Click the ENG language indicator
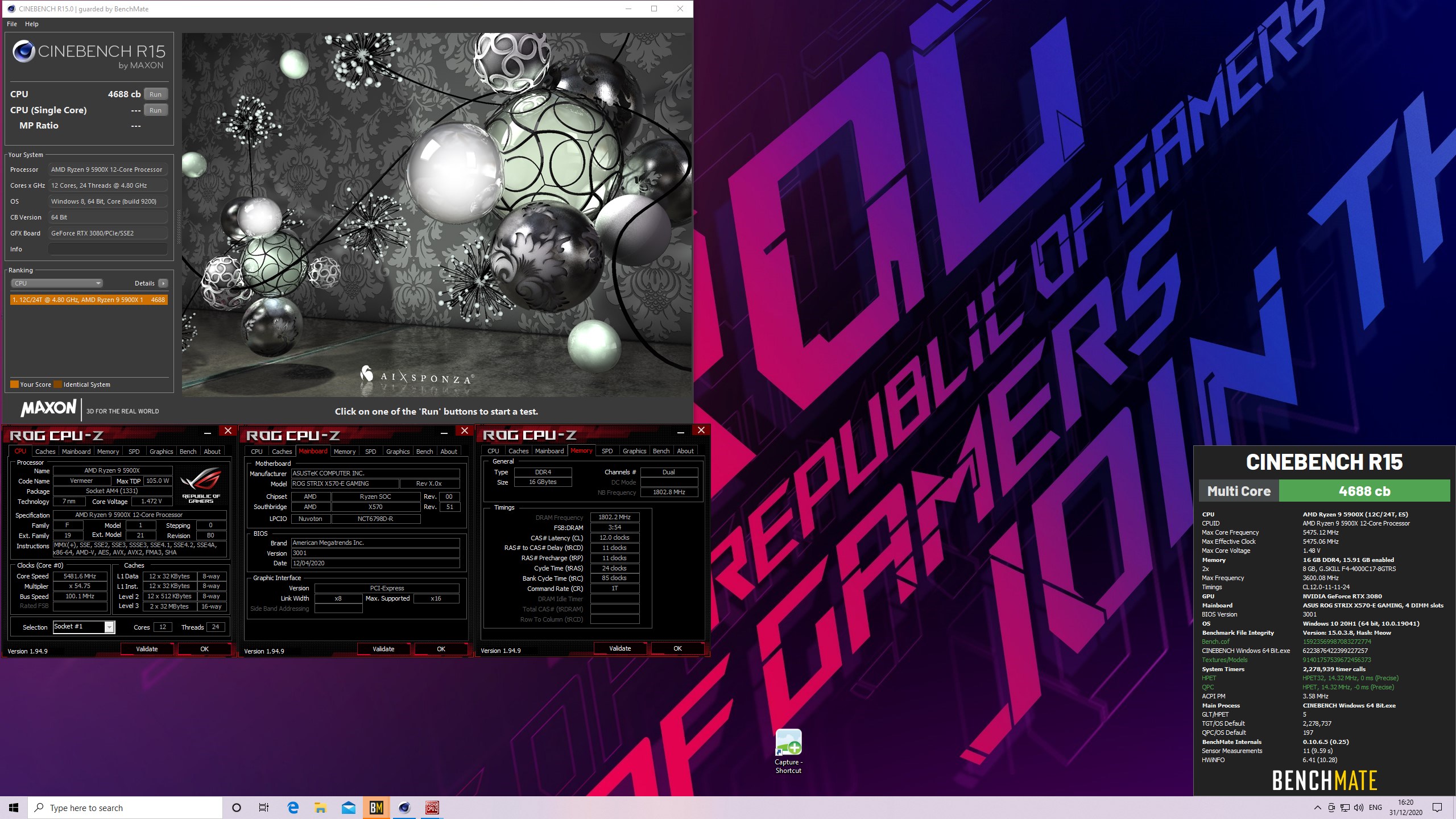Image resolution: width=1456 pixels, height=819 pixels. (x=1375, y=808)
